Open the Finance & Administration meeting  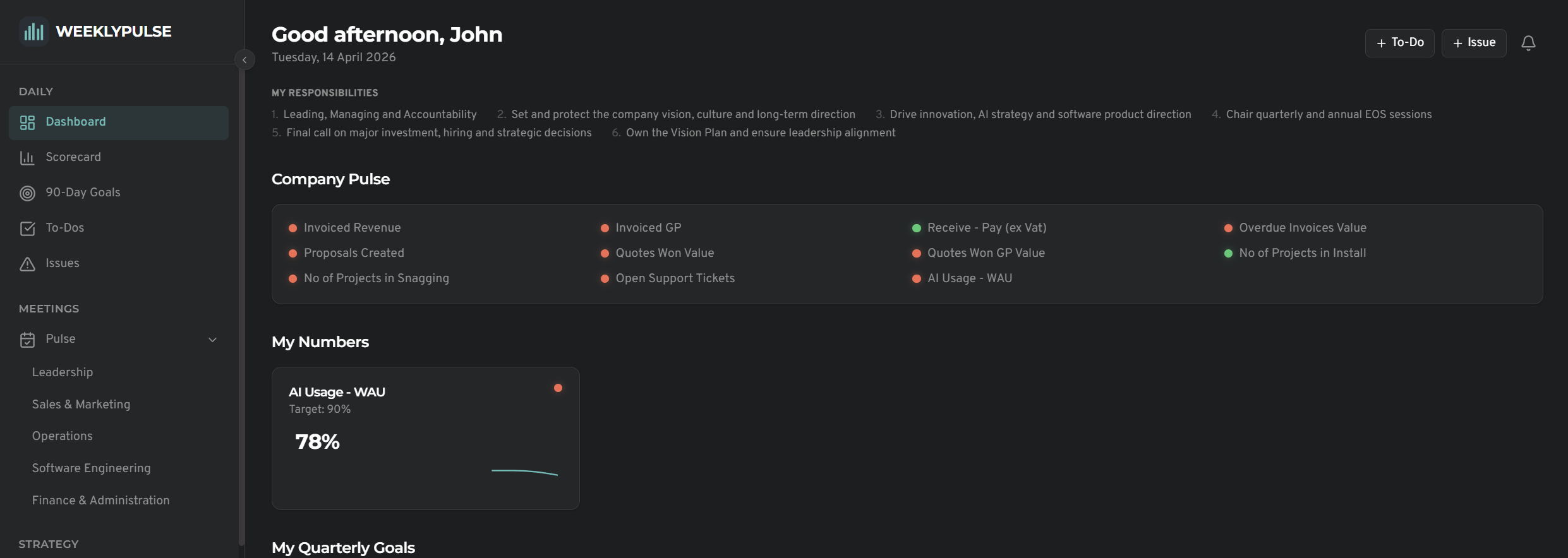point(101,501)
